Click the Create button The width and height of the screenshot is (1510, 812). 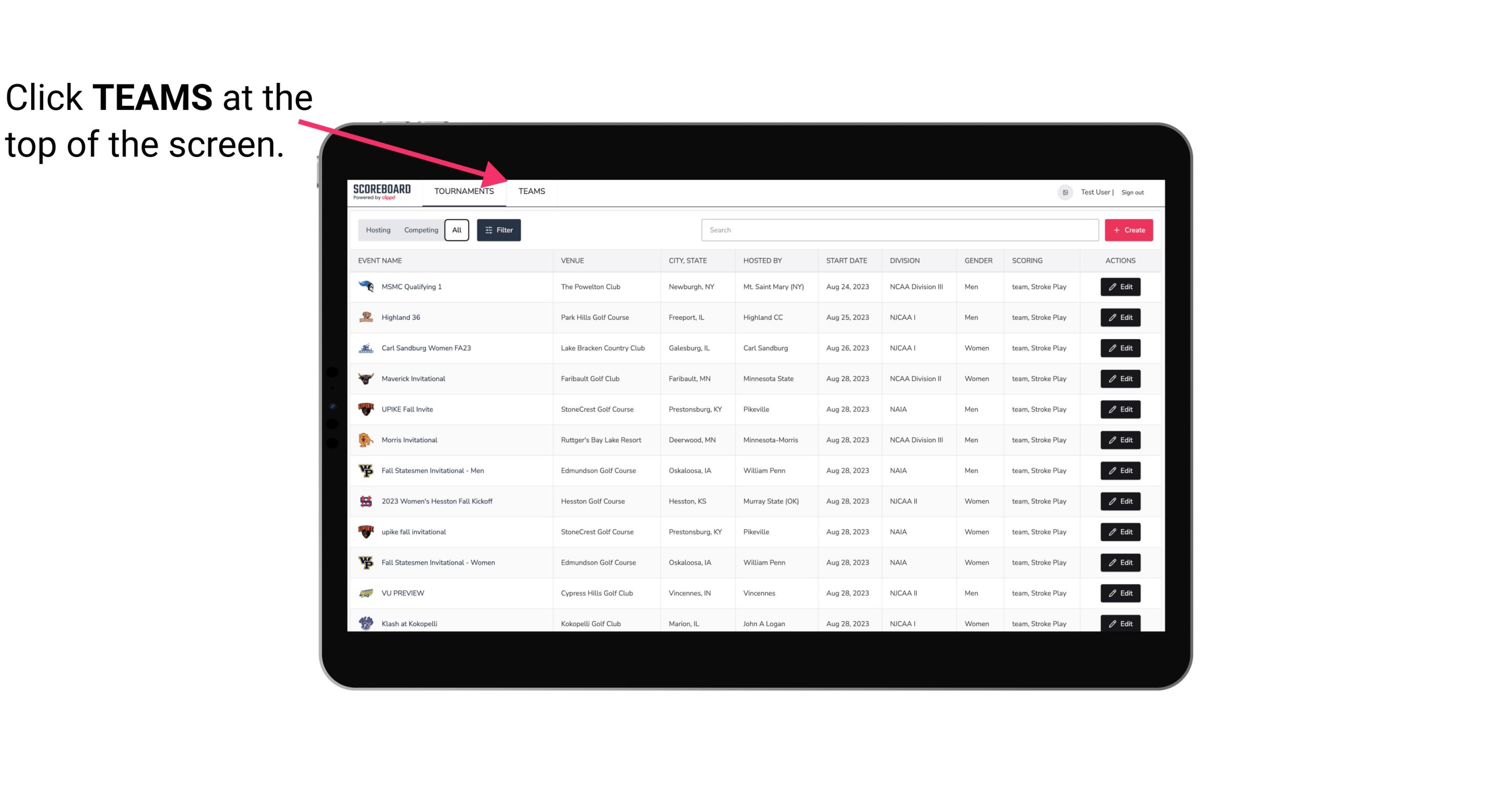click(1129, 229)
